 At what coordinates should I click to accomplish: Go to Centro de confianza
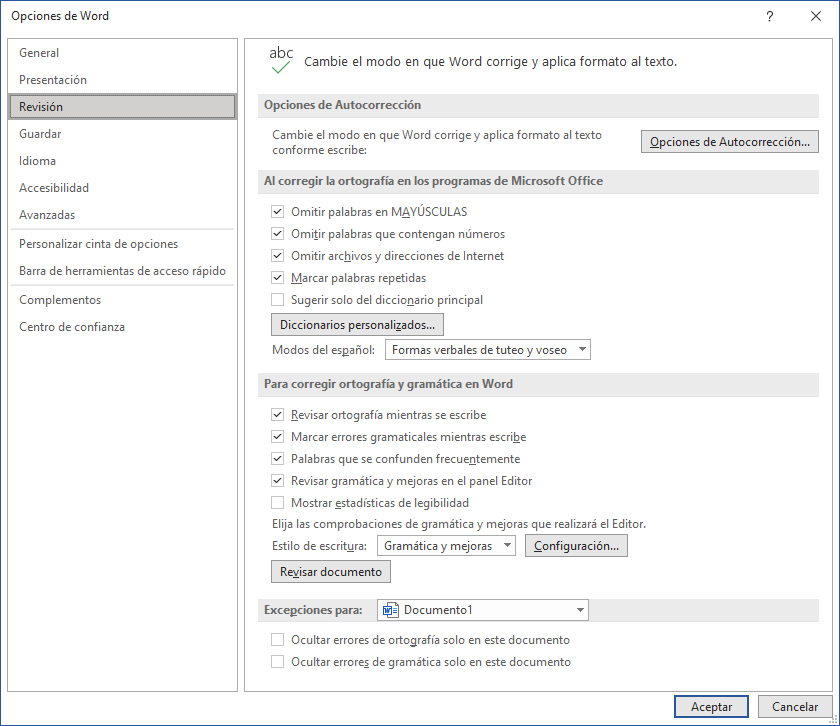coord(72,327)
